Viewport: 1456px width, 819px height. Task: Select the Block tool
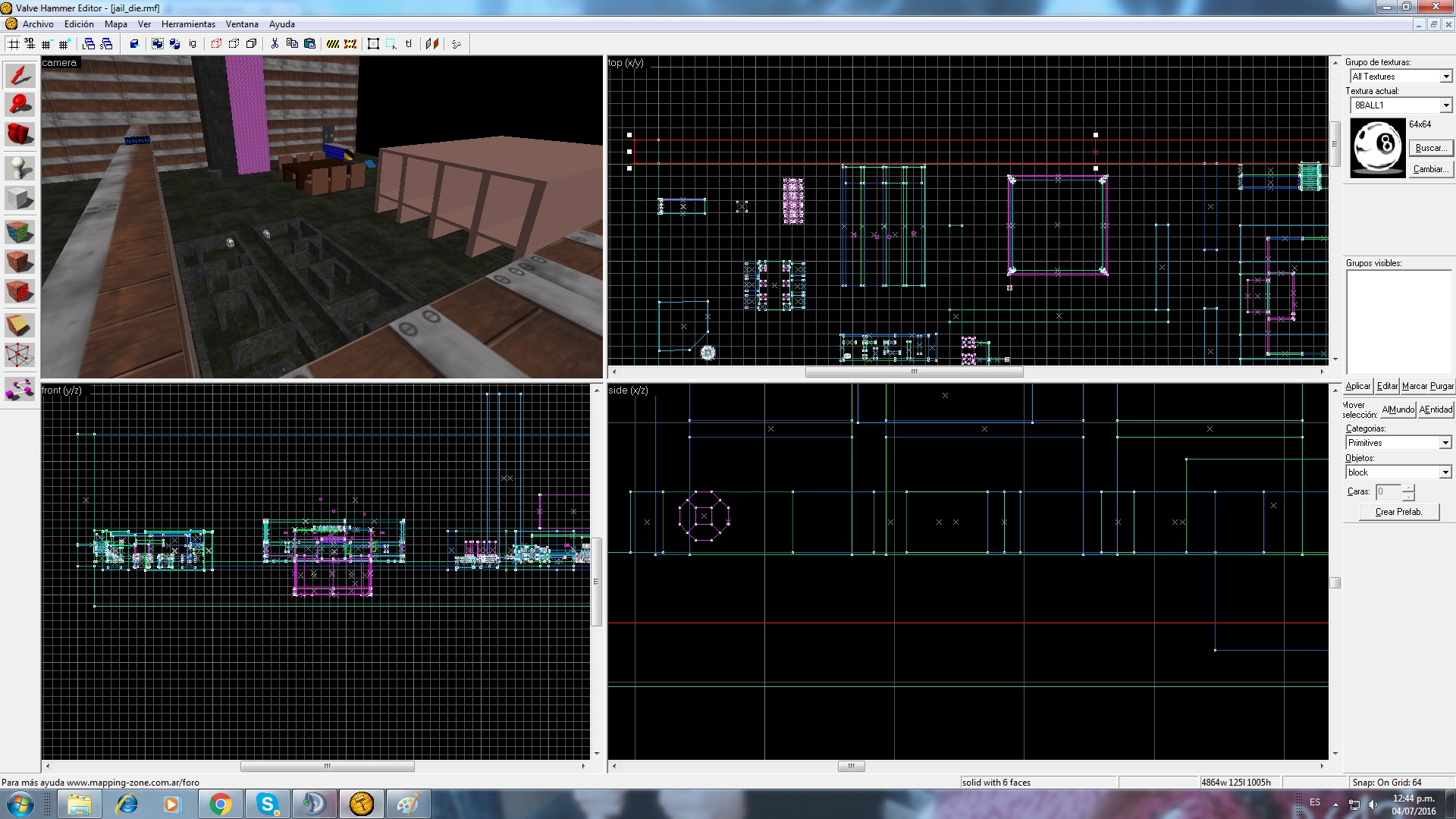[x=20, y=199]
